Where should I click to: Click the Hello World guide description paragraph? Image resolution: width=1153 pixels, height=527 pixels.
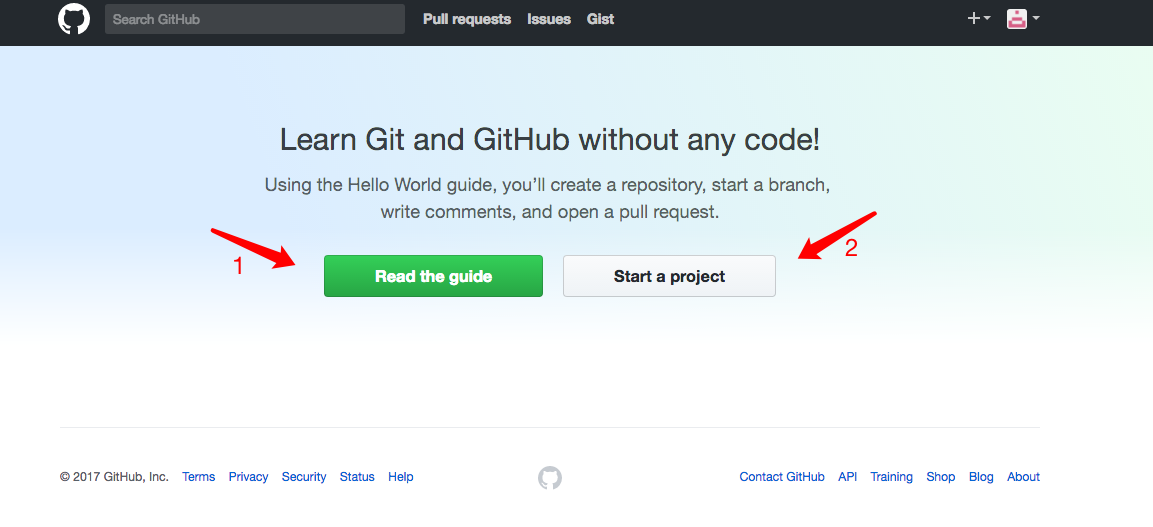(548, 198)
